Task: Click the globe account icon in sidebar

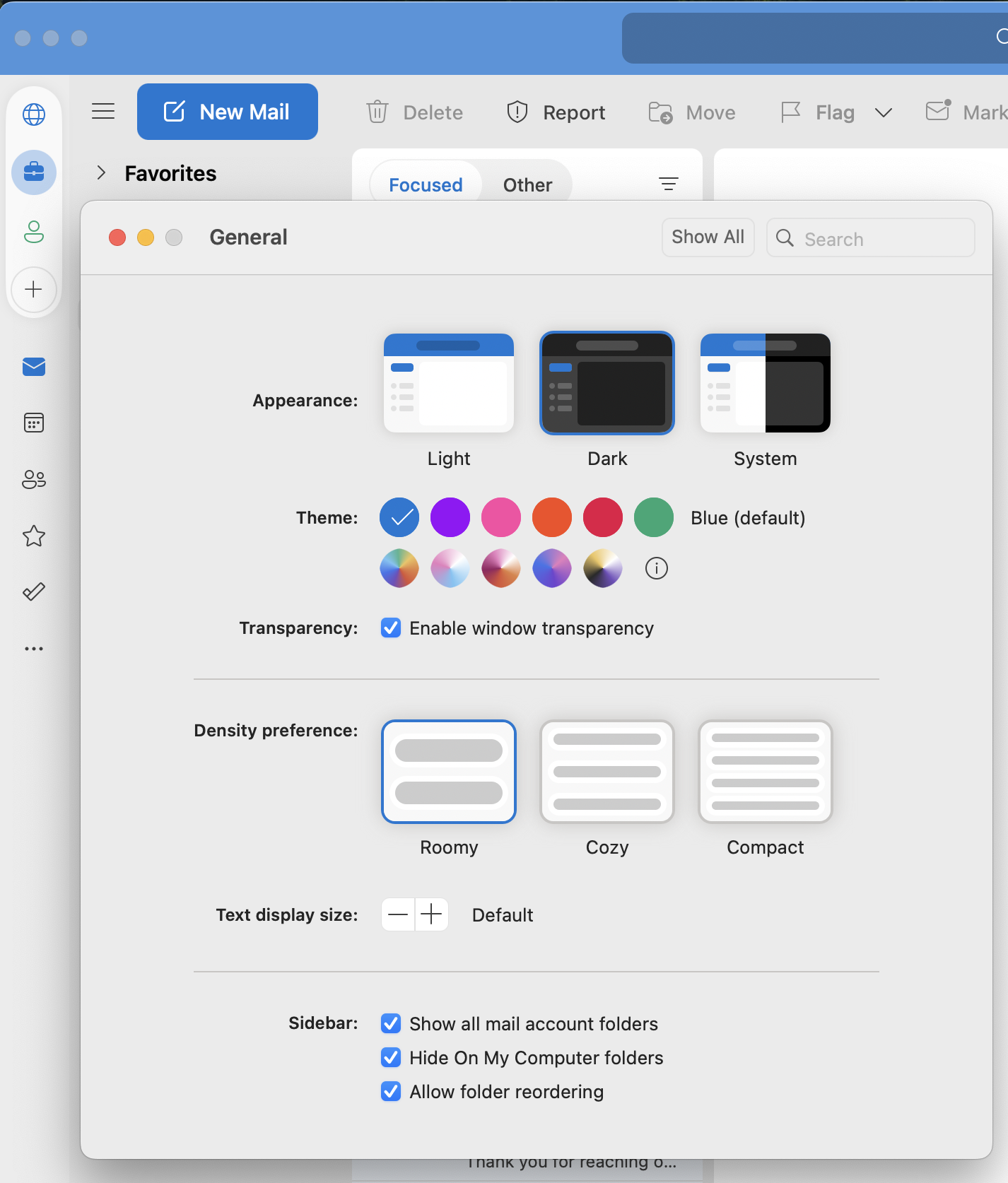Action: click(x=34, y=114)
